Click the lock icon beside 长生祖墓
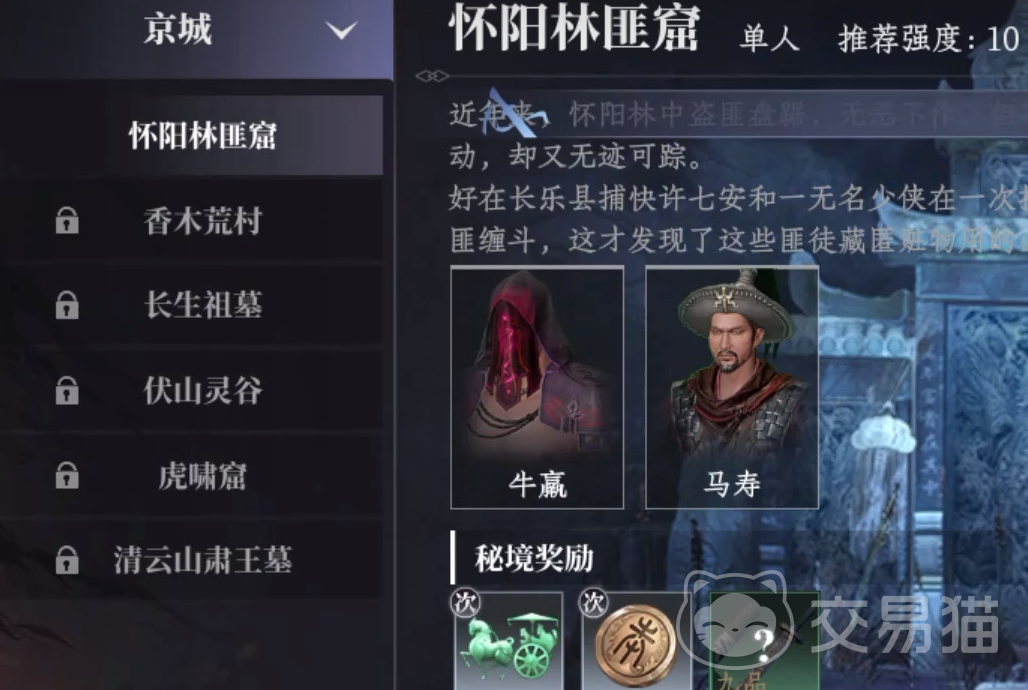The height and width of the screenshot is (690, 1028). 67,305
